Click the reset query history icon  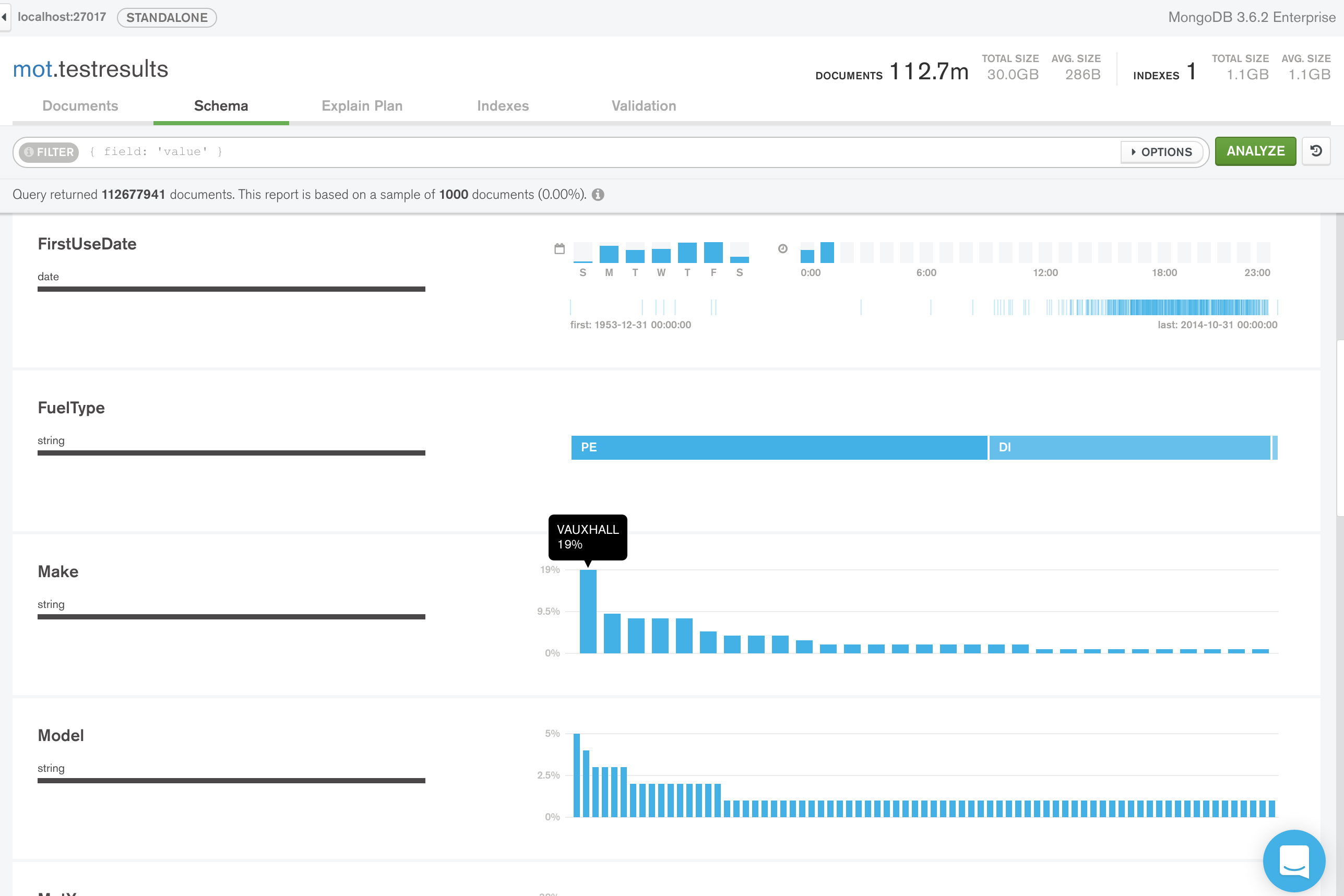point(1316,151)
